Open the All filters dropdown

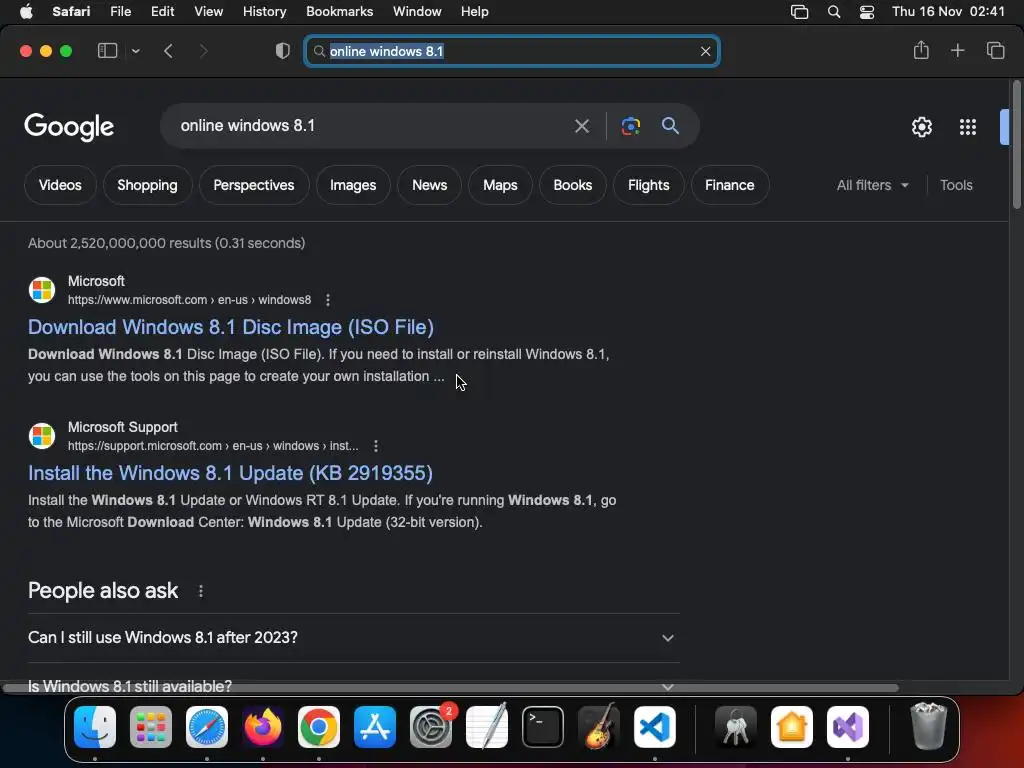click(x=872, y=185)
